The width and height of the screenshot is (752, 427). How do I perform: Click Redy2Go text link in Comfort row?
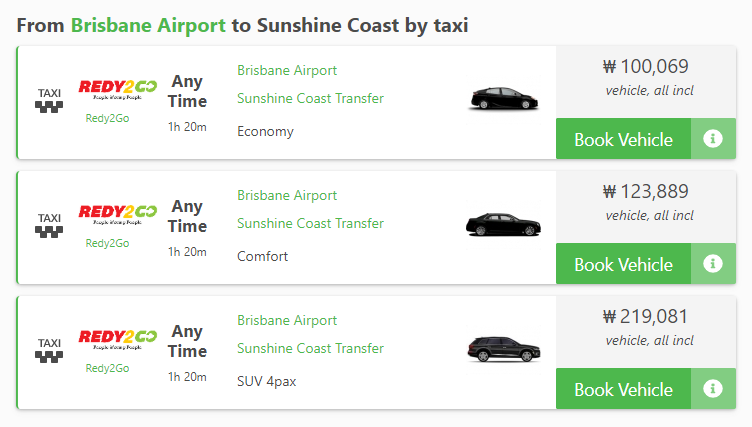click(x=107, y=243)
